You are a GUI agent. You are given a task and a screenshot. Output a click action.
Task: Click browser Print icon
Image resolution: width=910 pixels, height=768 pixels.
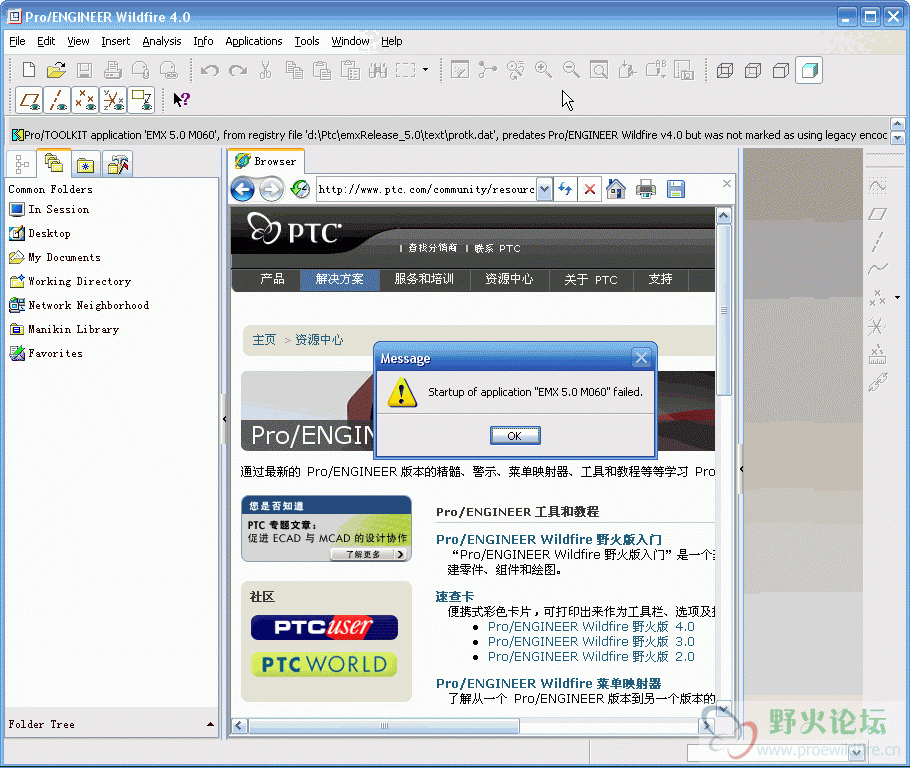[x=645, y=189]
